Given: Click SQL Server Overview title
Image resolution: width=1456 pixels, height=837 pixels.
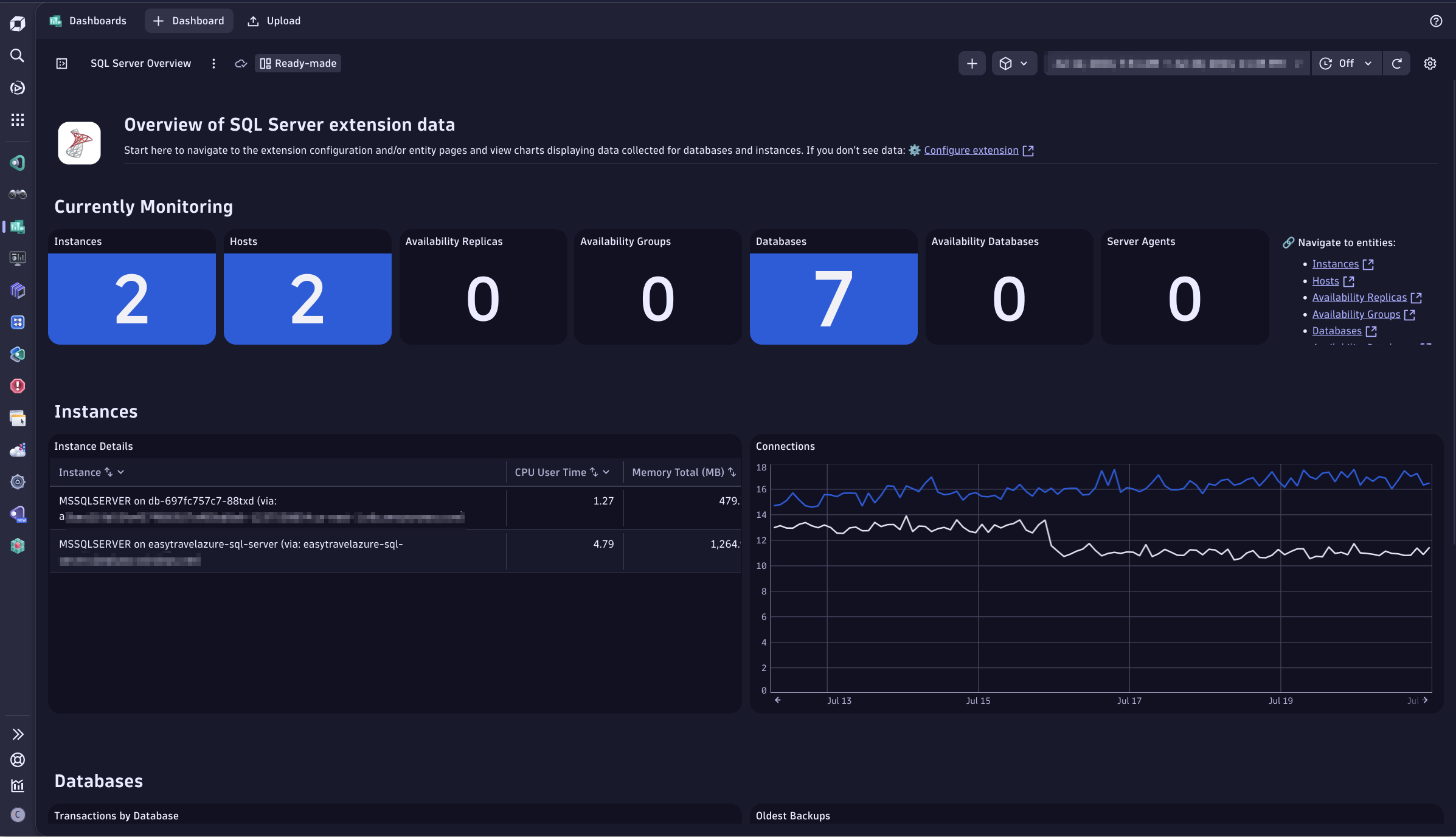Looking at the screenshot, I should pyautogui.click(x=140, y=63).
